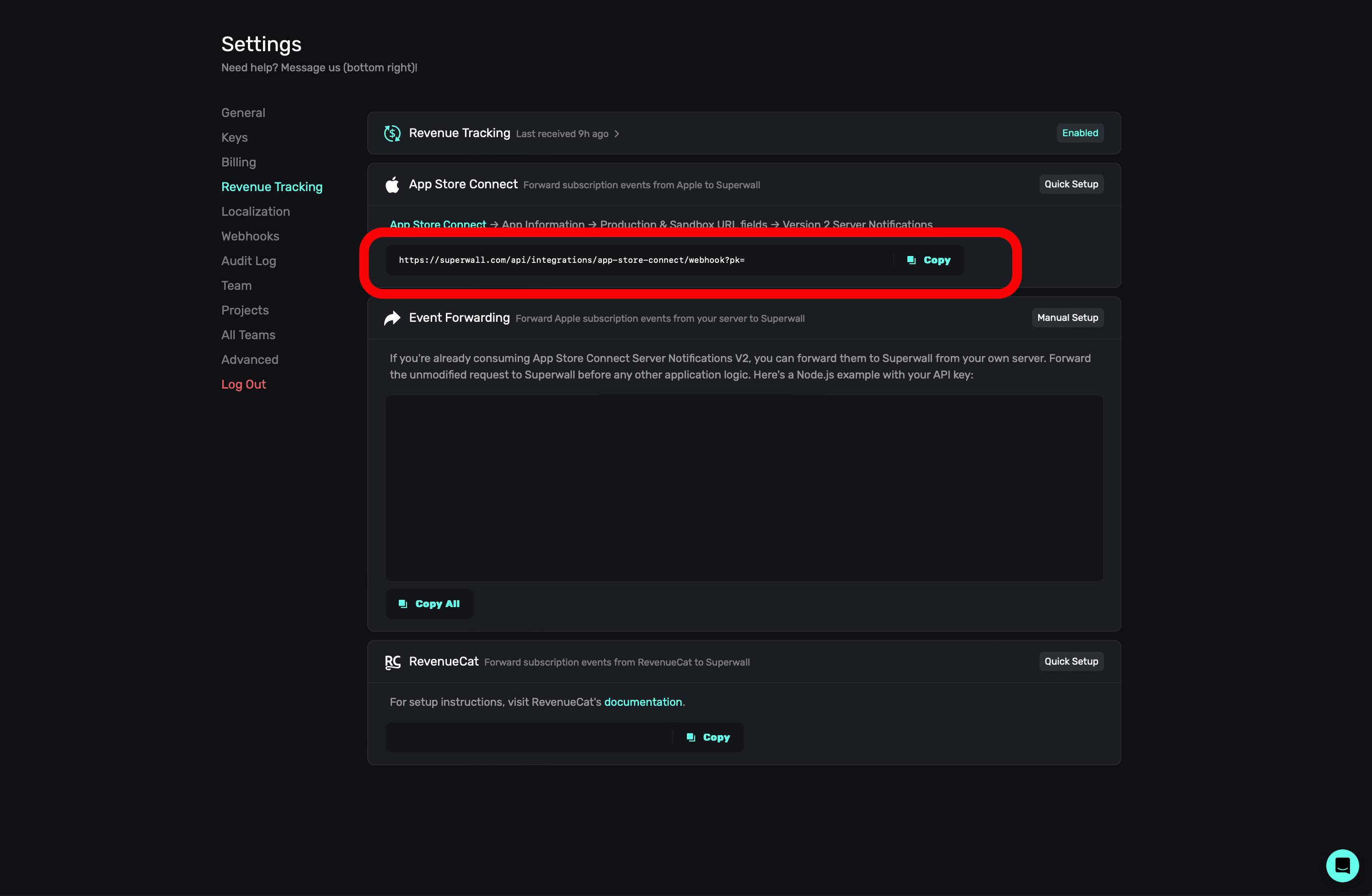This screenshot has width=1372, height=896.
Task: Click the Revenue Tracking dollar icon
Action: [392, 133]
